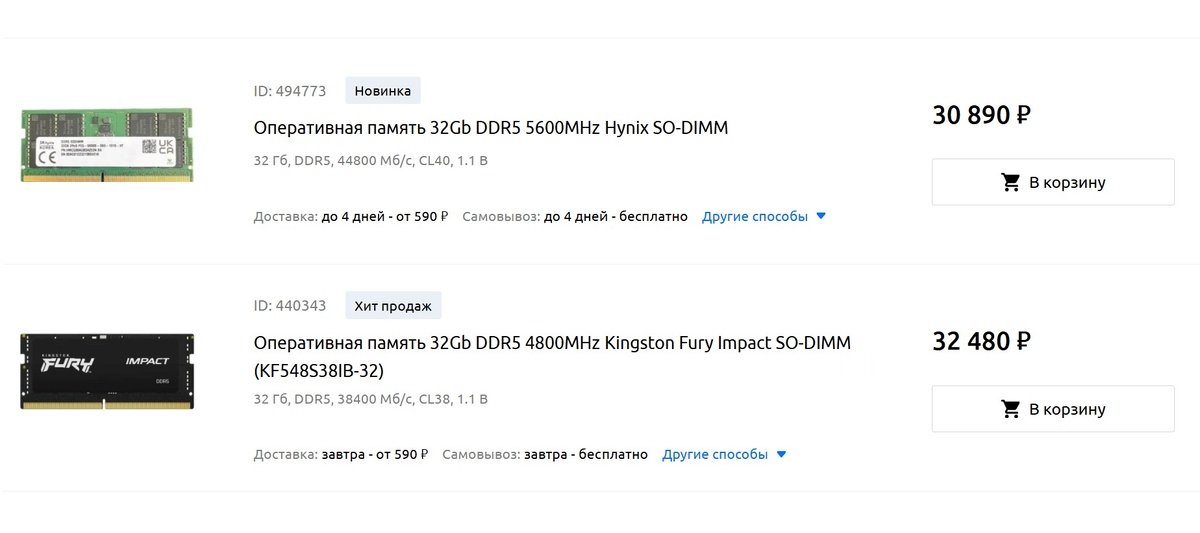The image size is (1200, 533).
Task: Click the 30 890 ₽ price
Action: (981, 115)
